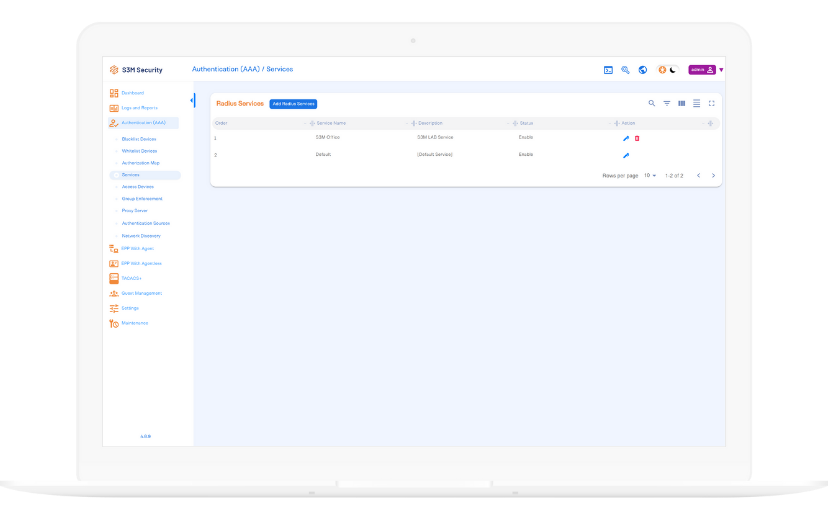Viewport: 828px width, 521px height.
Task: Open Dashboard from the sidebar
Action: pyautogui.click(x=132, y=92)
